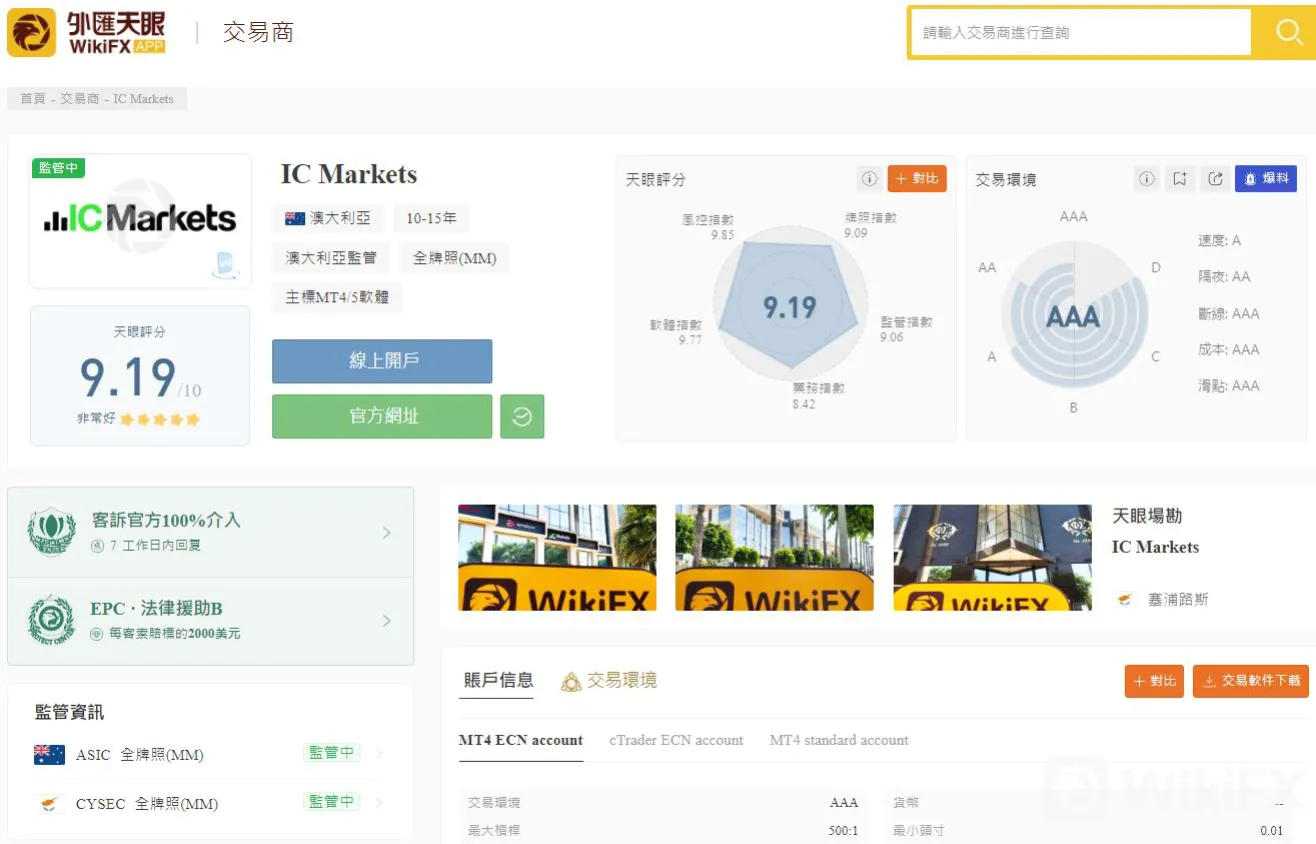Viewport: 1316px width, 844px height.
Task: Click the 塞浦路斯 location text
Action: click(1178, 600)
